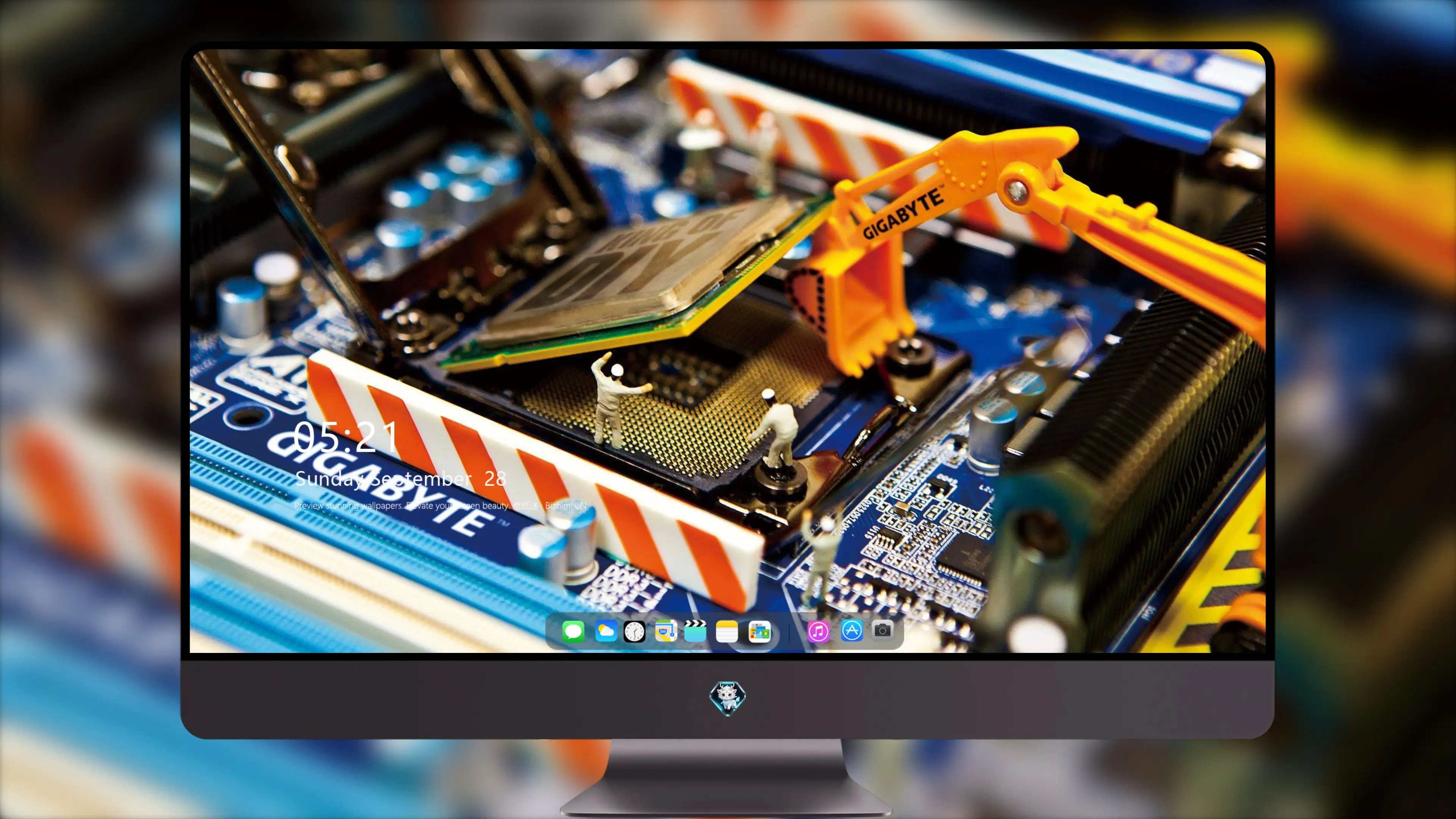This screenshot has height=819, width=1456.
Task: Click the Preview stunning wallpapers caption
Action: tap(440, 505)
